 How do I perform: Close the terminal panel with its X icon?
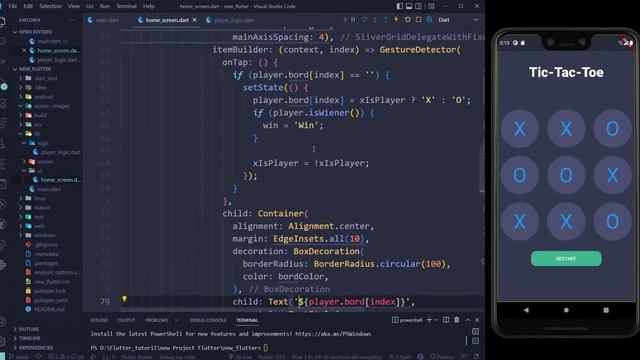[x=477, y=320]
